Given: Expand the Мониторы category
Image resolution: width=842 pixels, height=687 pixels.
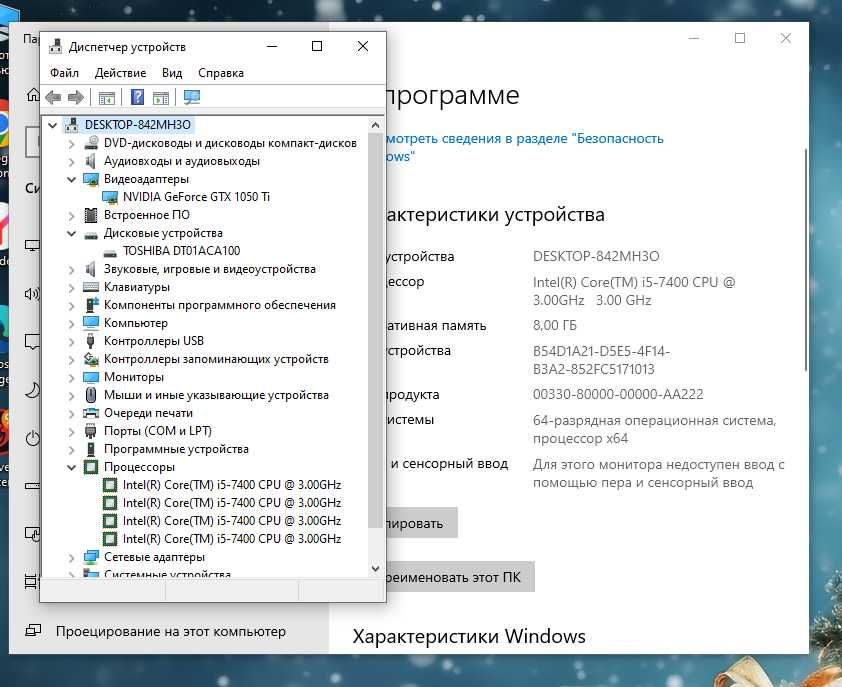Looking at the screenshot, I should 71,378.
